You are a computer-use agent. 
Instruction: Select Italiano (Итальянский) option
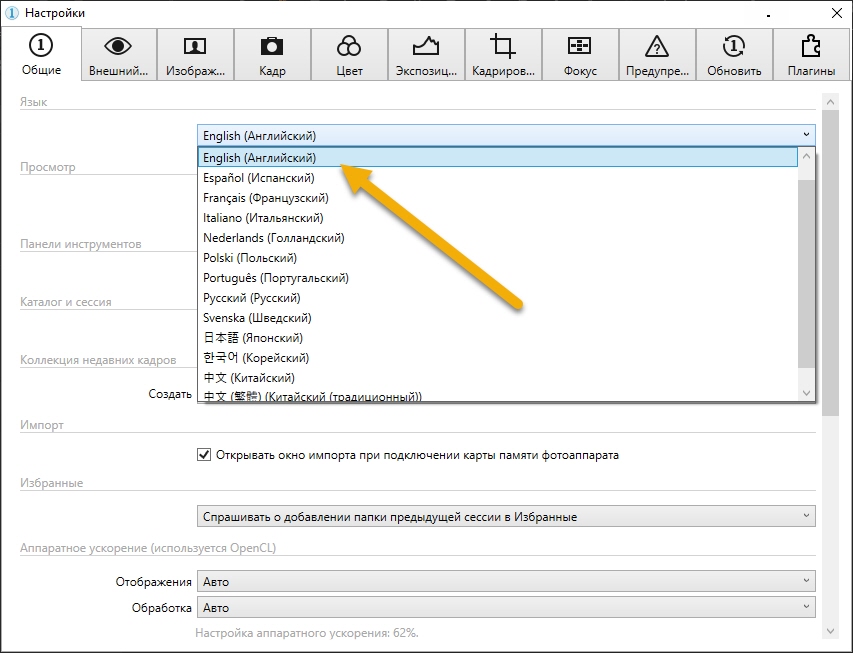click(497, 218)
